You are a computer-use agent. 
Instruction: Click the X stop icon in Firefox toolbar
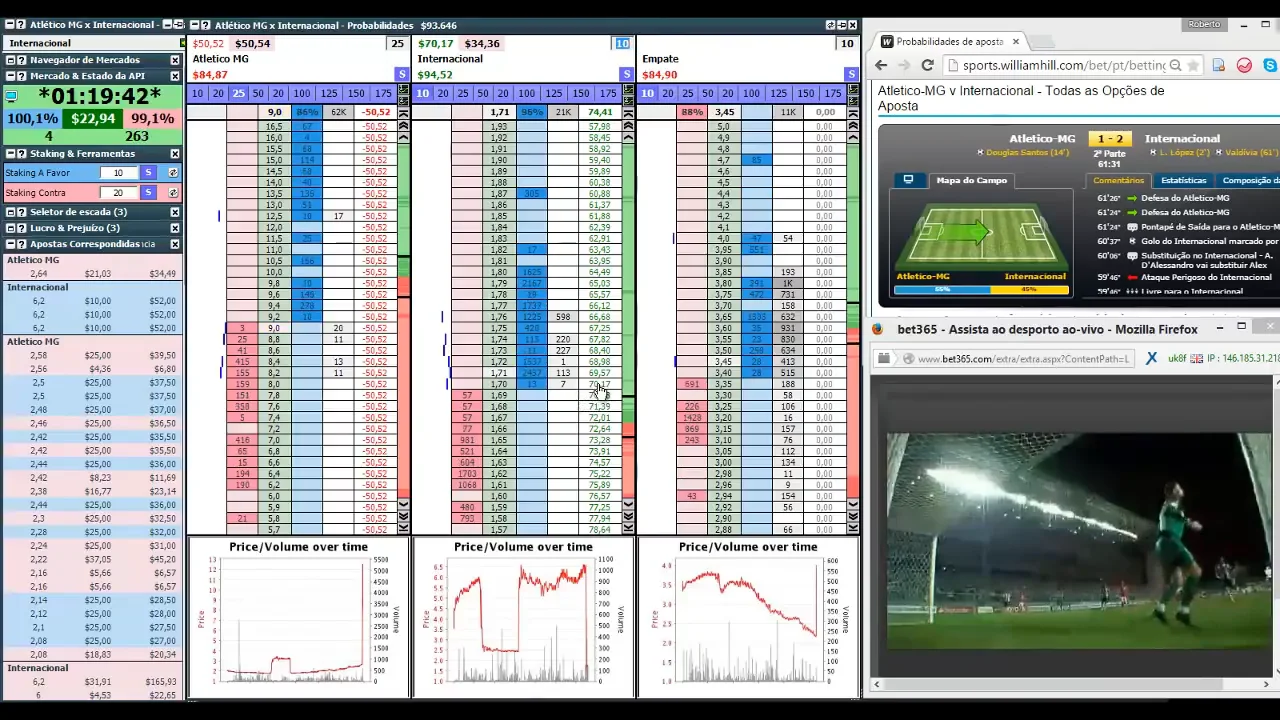click(1151, 358)
